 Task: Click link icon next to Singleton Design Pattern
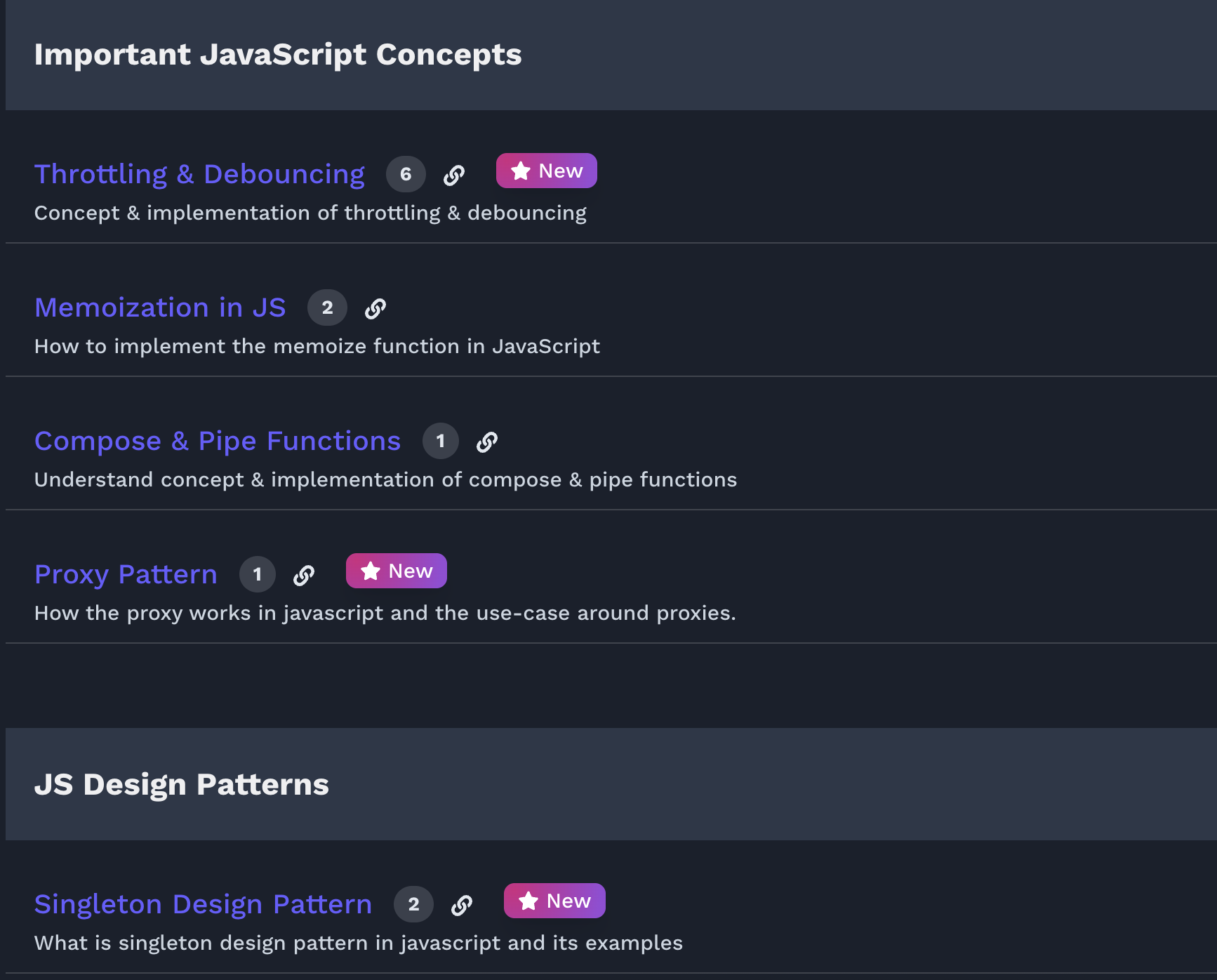(462, 905)
